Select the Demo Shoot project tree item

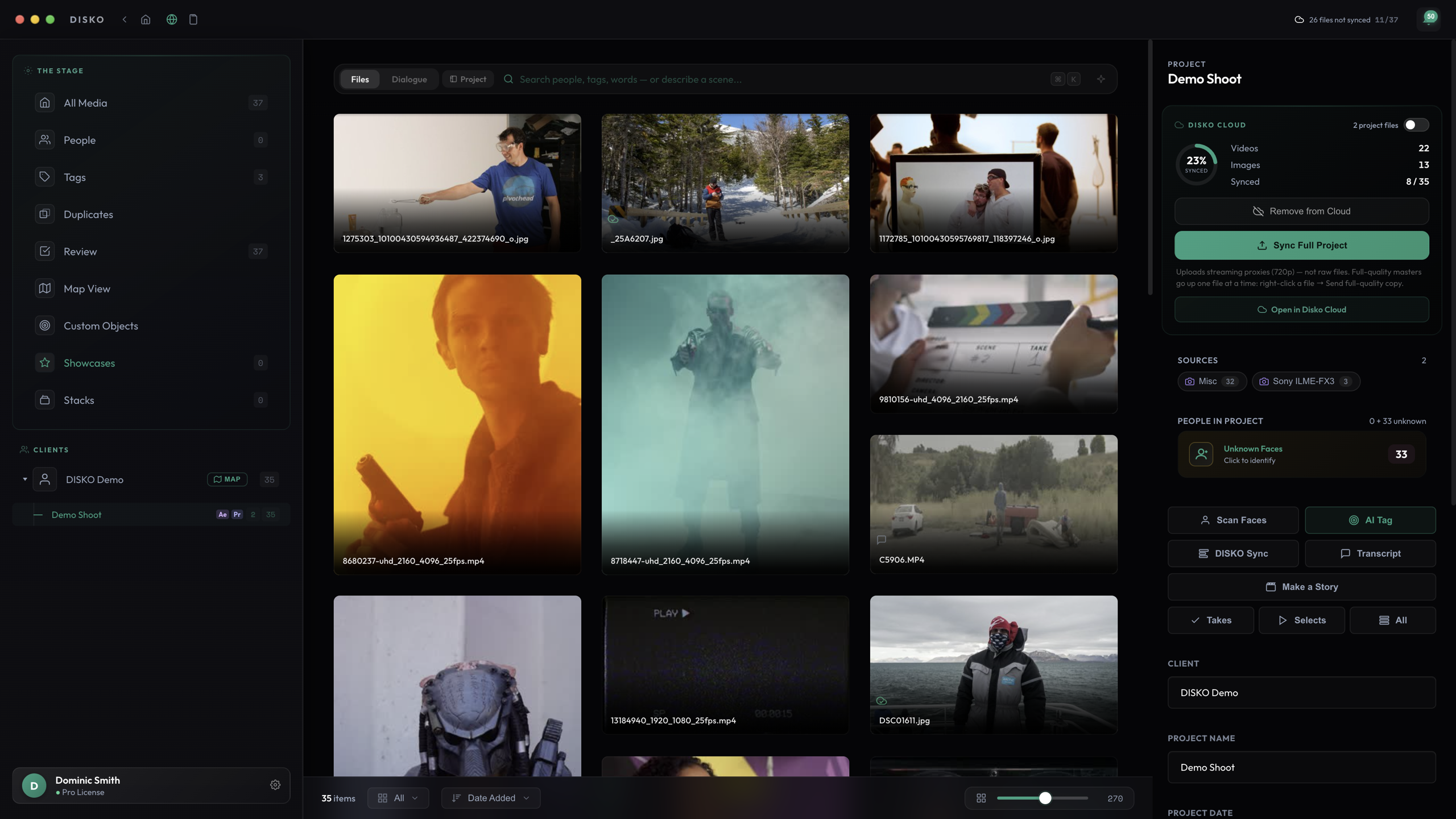[x=151, y=515]
